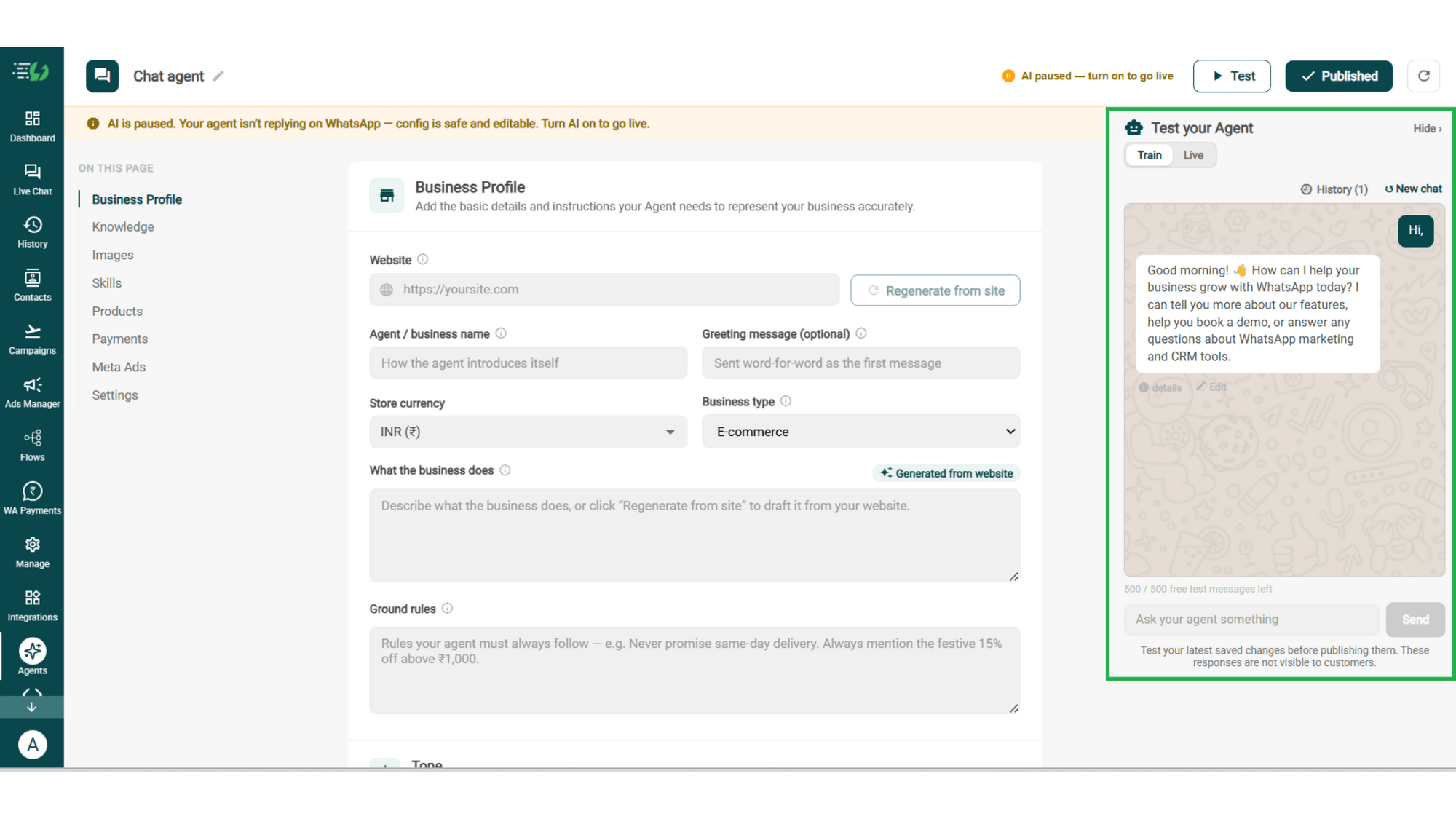Edit the Chat agent name pencil icon

point(218,76)
